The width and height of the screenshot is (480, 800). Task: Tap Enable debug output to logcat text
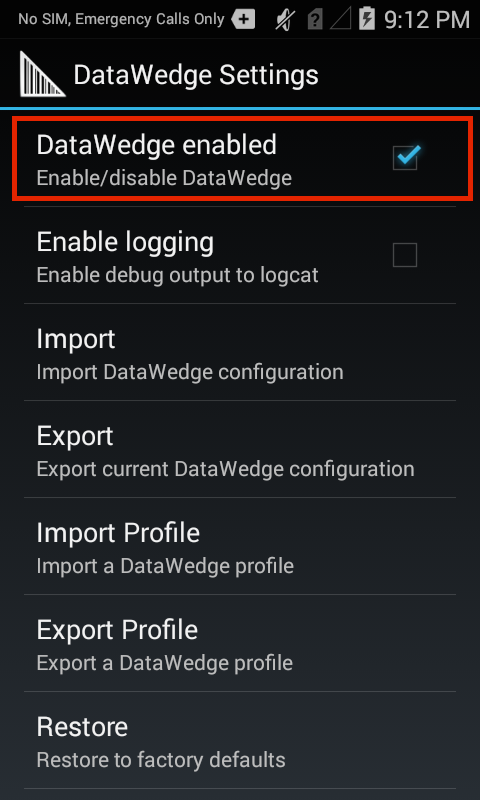point(178,276)
